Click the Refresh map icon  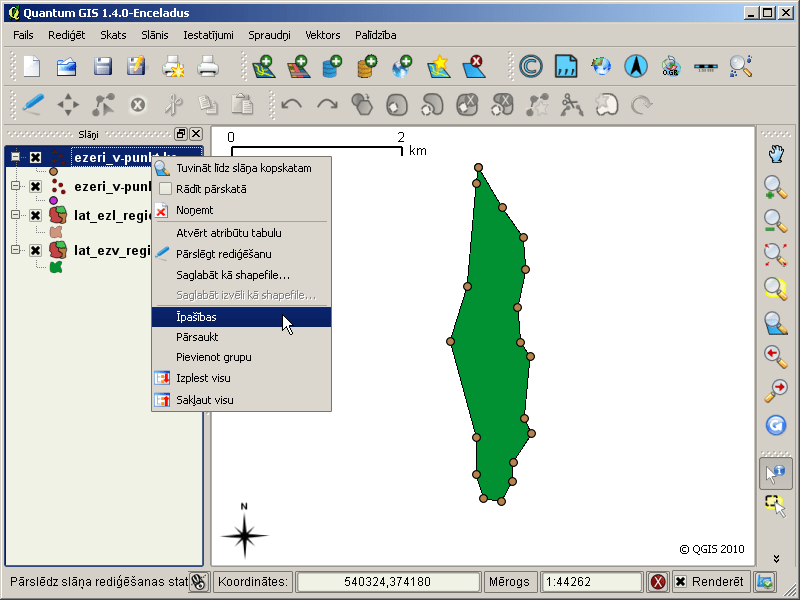776,425
